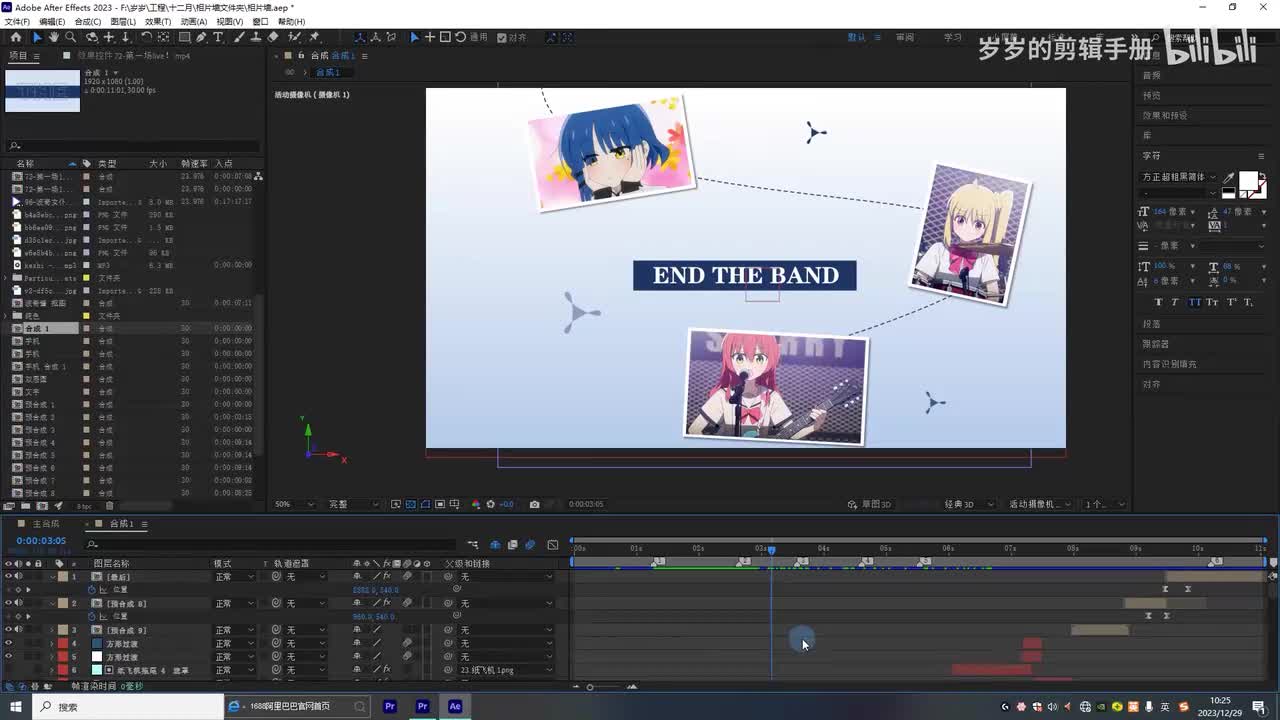
Task: Select the Clone Stamp tool
Action: [255, 37]
